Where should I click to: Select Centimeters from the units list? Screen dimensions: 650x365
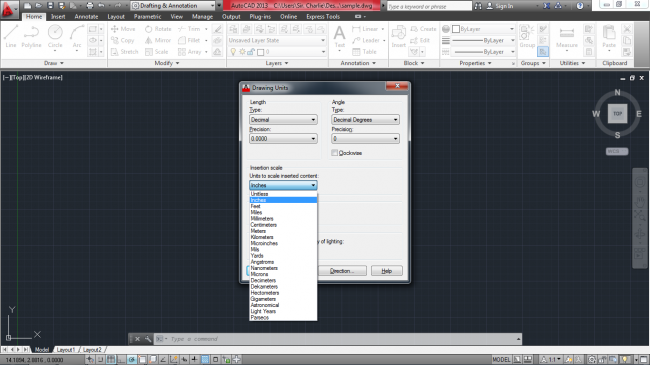(283, 225)
